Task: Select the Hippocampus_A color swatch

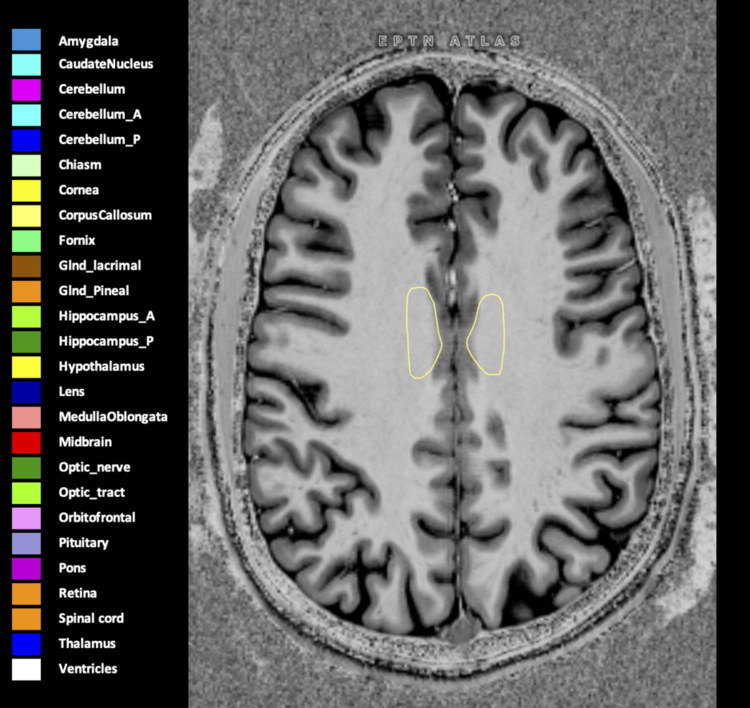Action: pos(26,317)
